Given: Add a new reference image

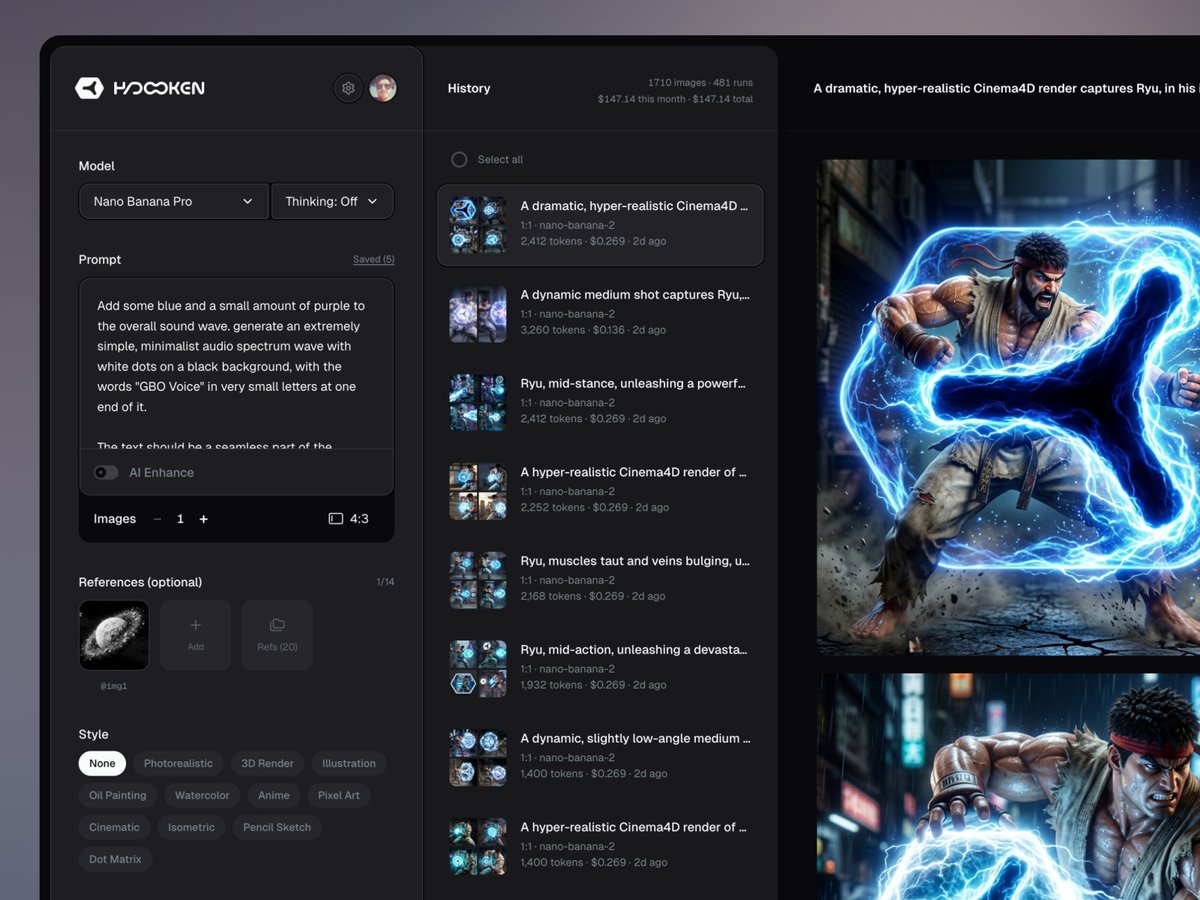Looking at the screenshot, I should 196,635.
